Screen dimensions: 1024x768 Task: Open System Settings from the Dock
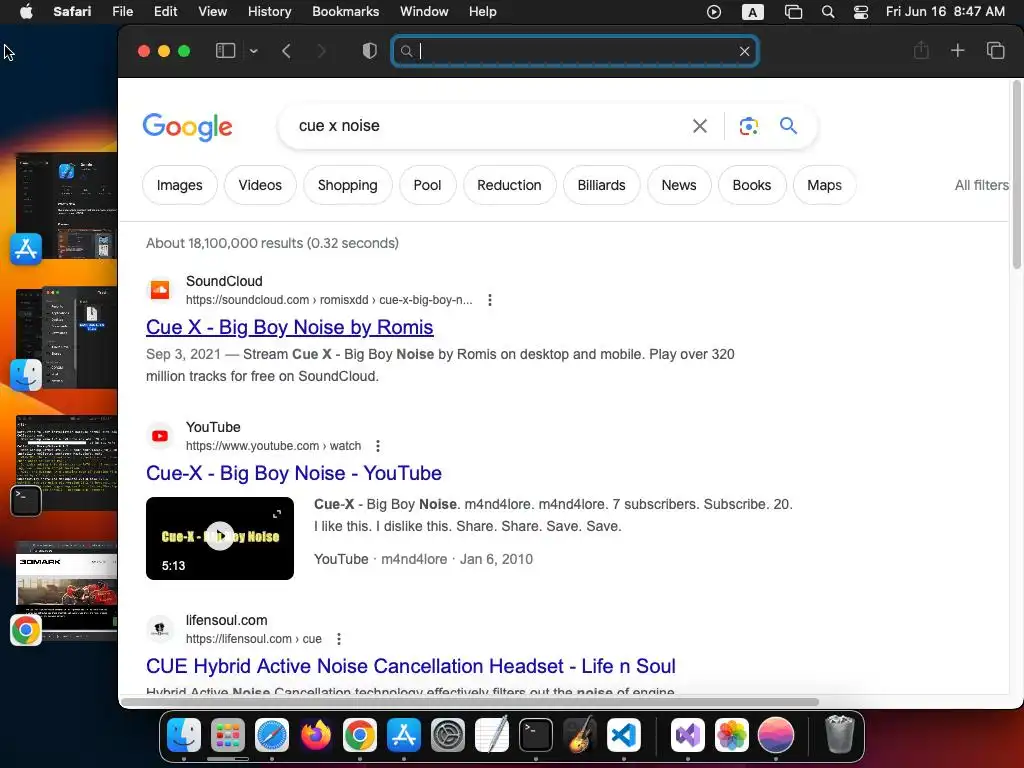pyautogui.click(x=448, y=735)
